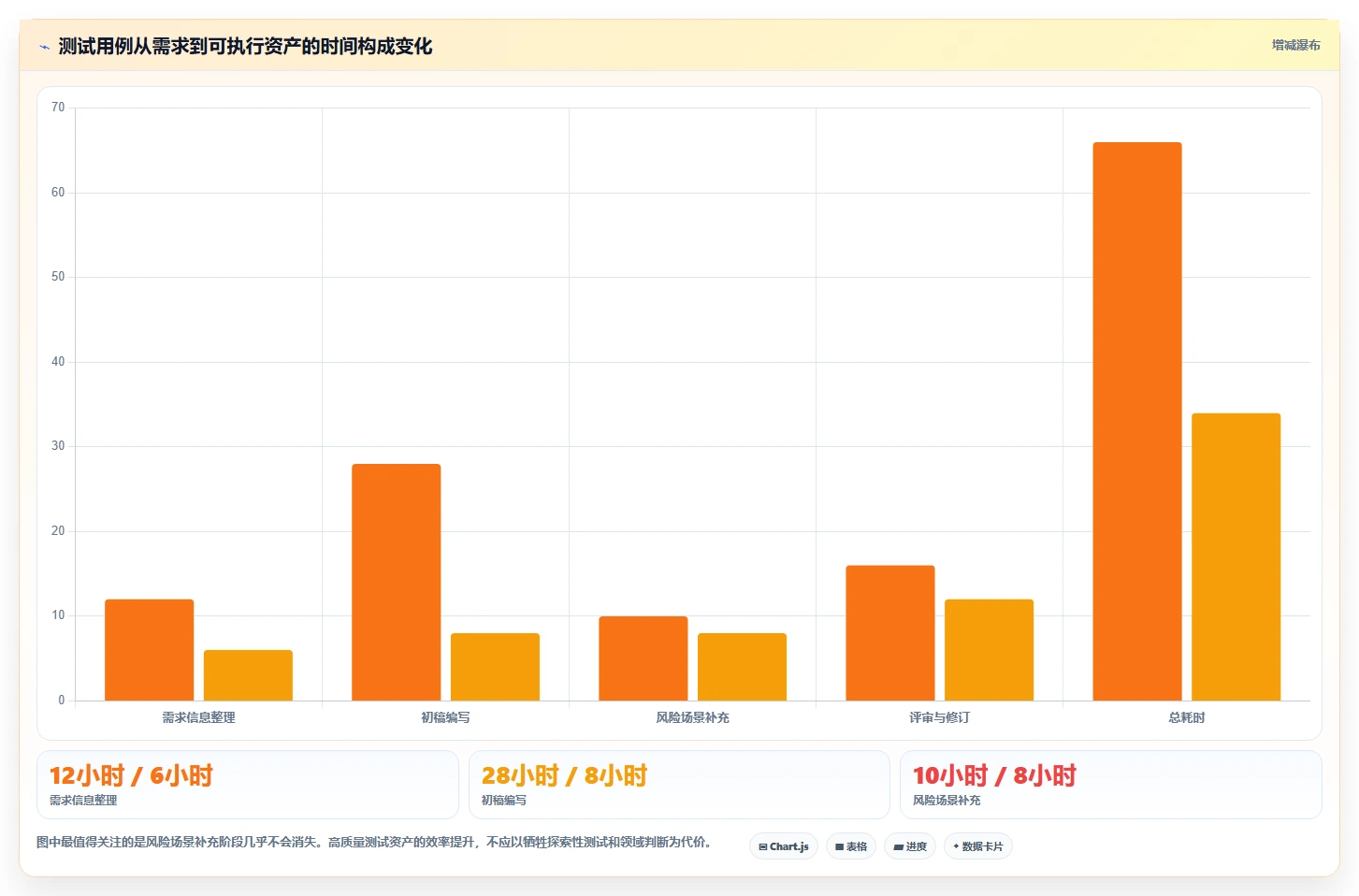Click the tall dark orange 总耗时 bar

tap(1136, 421)
